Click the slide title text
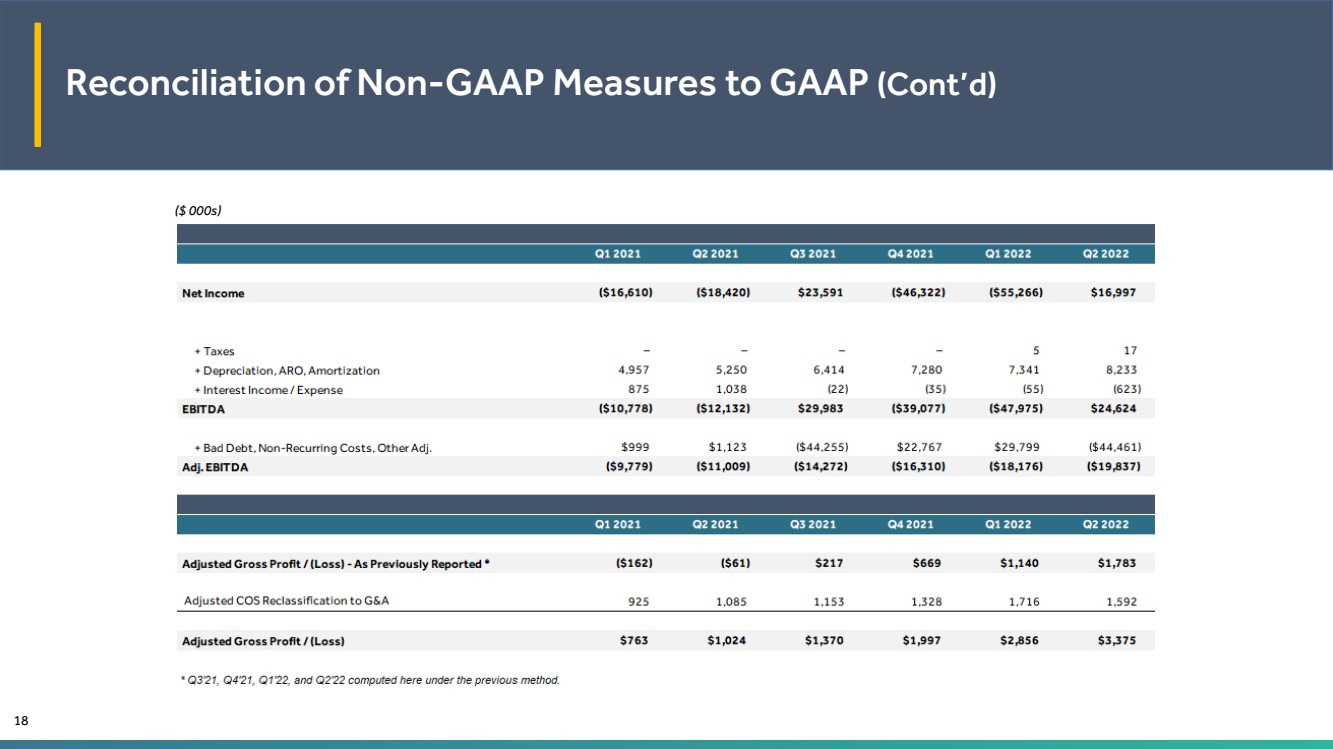Screen dimensions: 1333x749 tap(531, 85)
